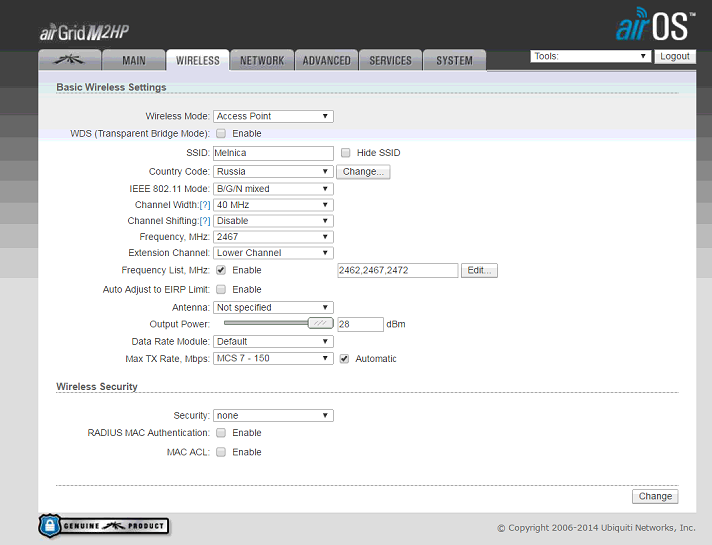Open the Country Code dropdown
The width and height of the screenshot is (712, 545).
(x=273, y=172)
